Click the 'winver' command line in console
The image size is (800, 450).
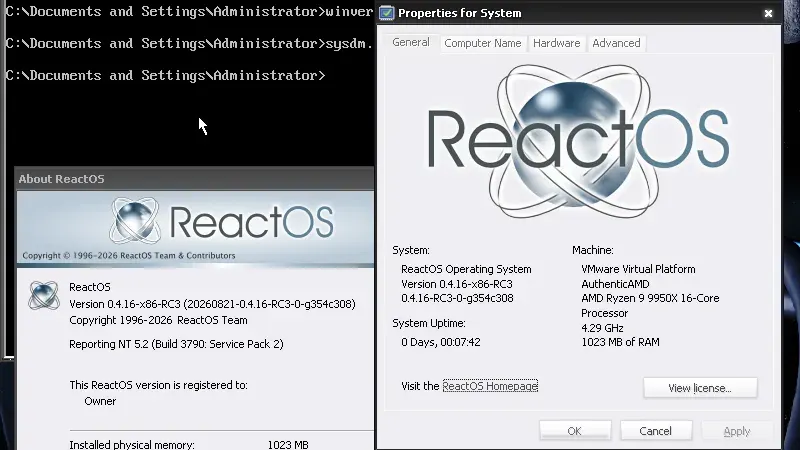tap(189, 11)
